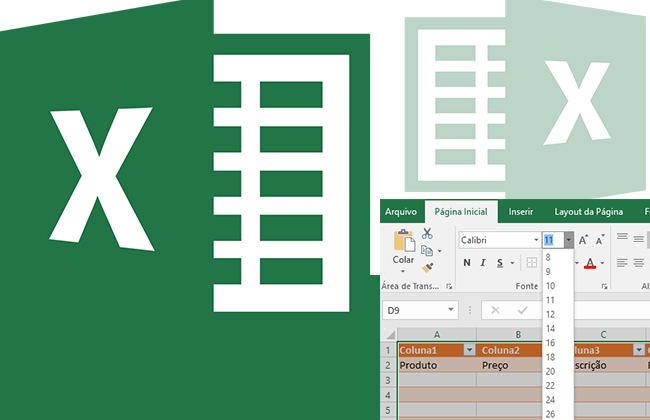650x420 pixels.
Task: Open the Copy button dropdown arrow
Action: [439, 251]
